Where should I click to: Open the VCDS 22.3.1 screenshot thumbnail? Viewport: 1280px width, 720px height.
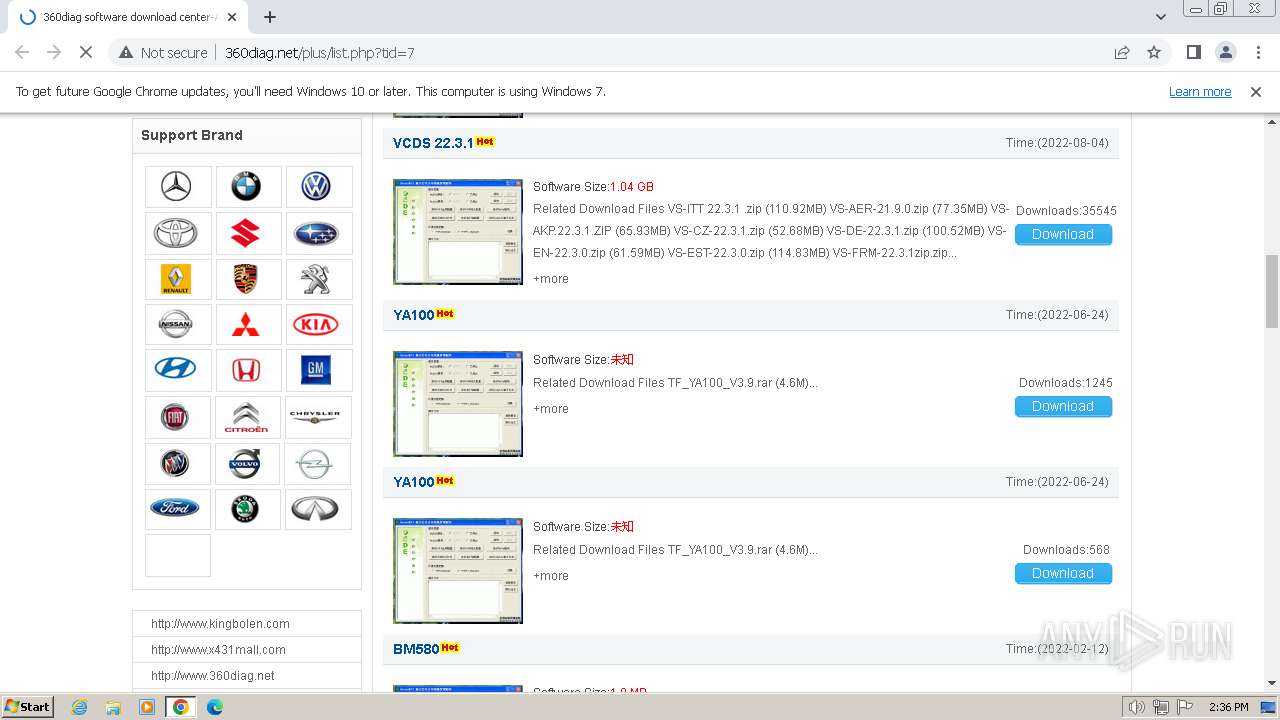458,232
